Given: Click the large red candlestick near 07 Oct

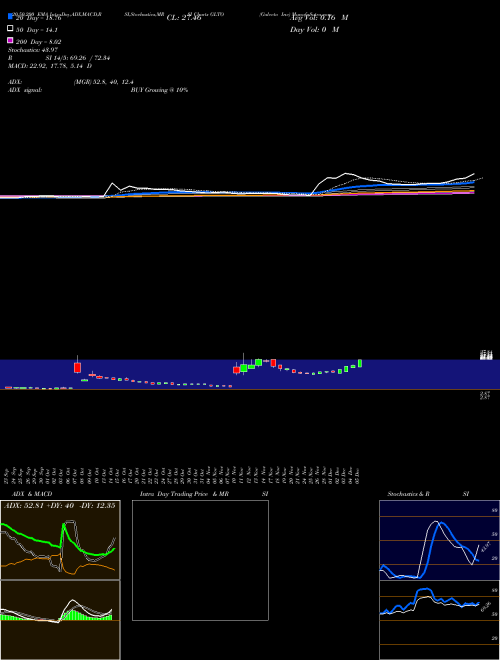Looking at the screenshot, I should pos(77,367).
